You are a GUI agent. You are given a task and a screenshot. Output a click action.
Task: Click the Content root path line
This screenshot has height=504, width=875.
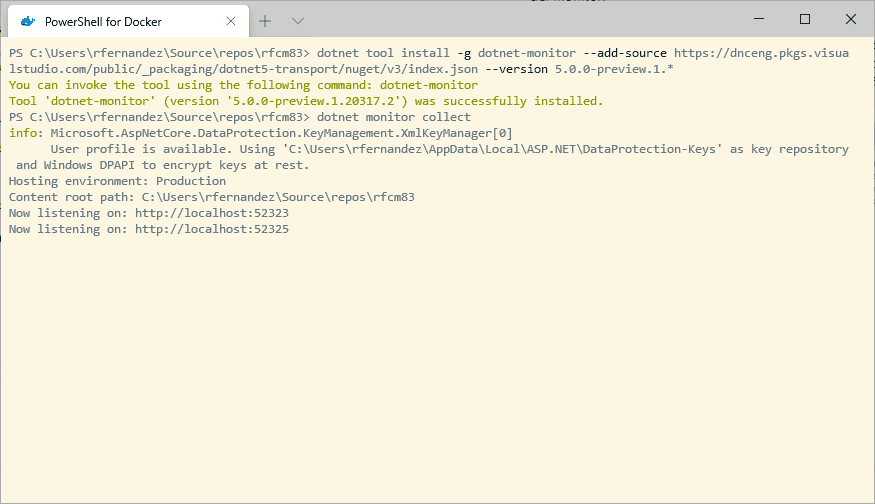point(211,197)
